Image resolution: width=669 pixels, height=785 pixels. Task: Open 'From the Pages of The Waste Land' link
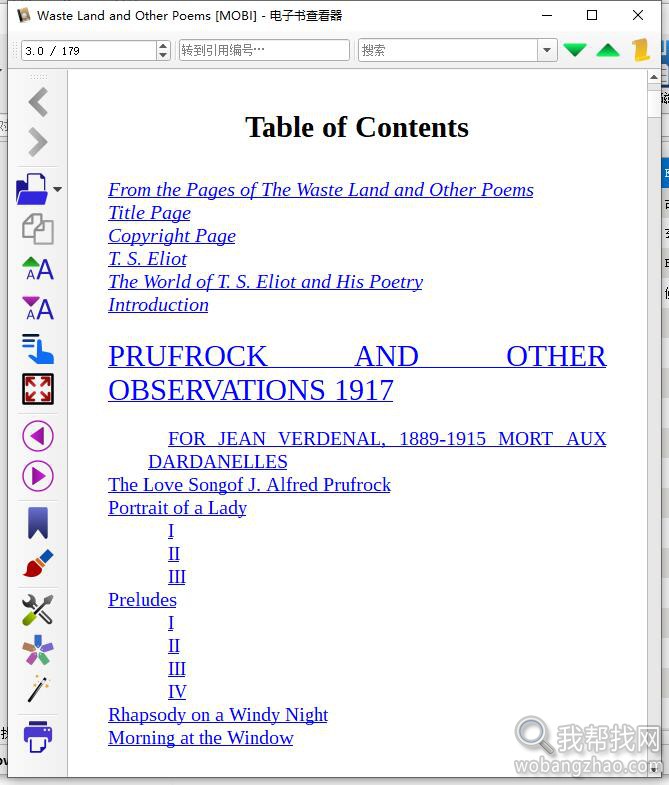click(x=321, y=190)
